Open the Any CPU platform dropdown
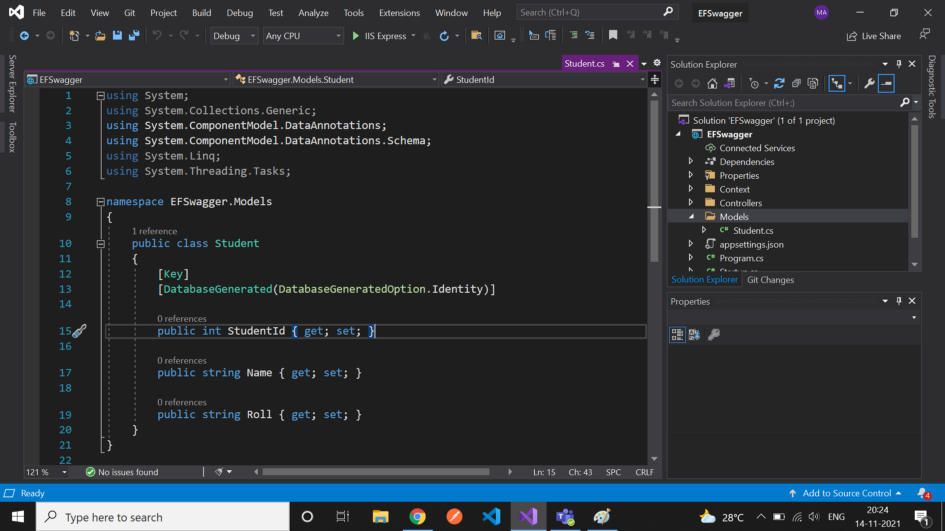The height and width of the screenshot is (531, 945). point(303,36)
